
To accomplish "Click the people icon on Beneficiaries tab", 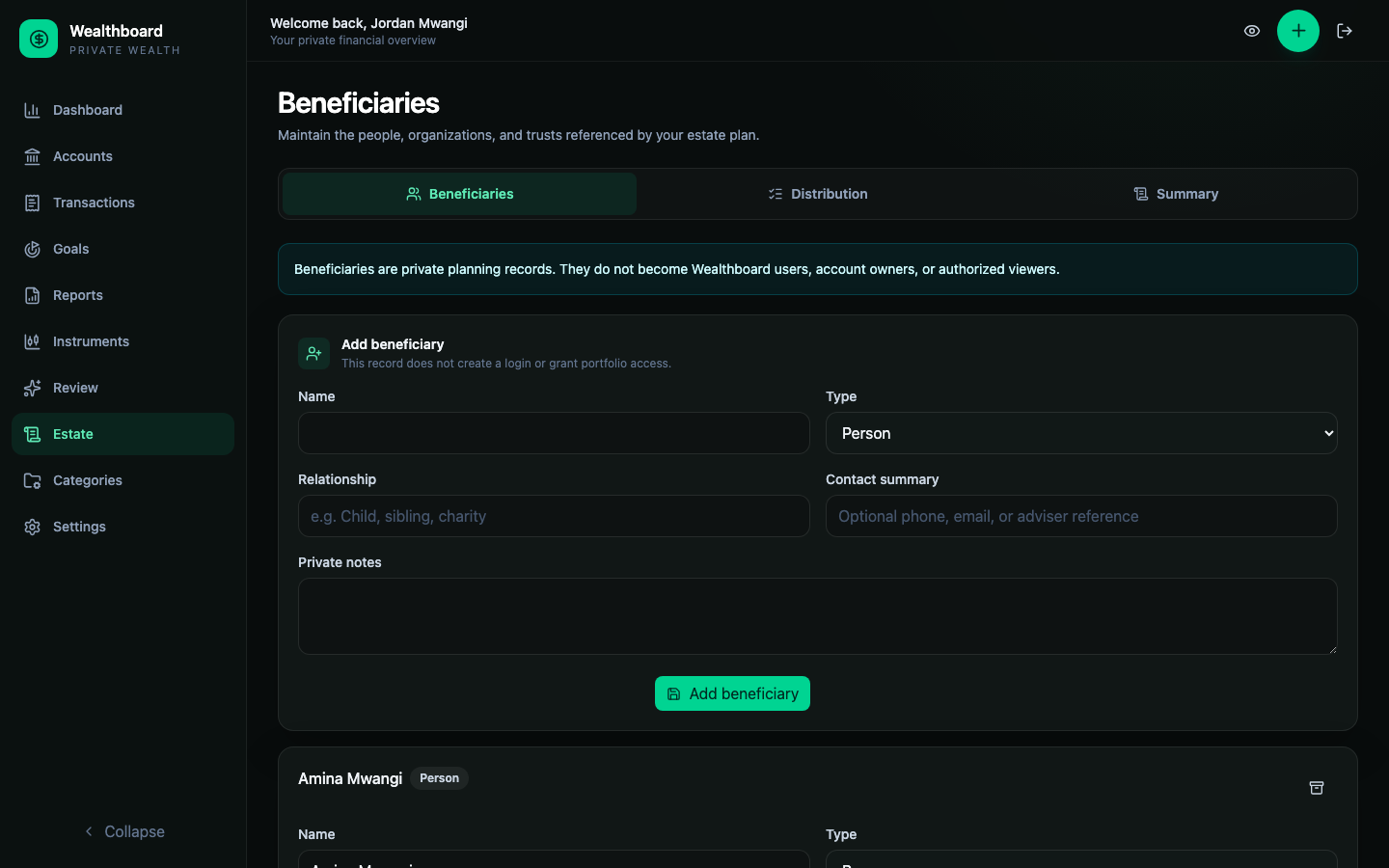I will [414, 194].
